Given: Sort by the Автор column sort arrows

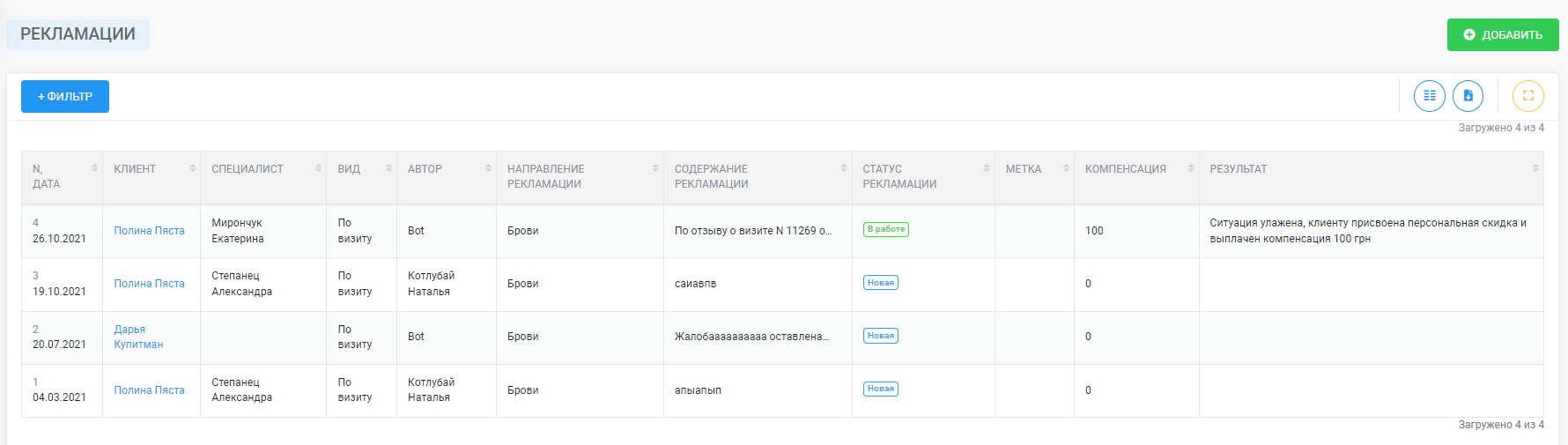Looking at the screenshot, I should (488, 168).
